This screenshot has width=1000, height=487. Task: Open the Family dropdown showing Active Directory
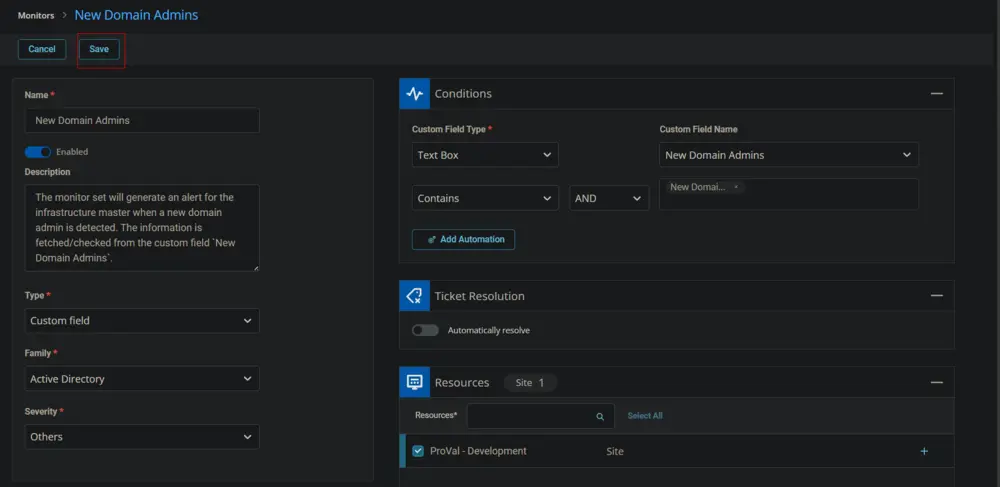point(142,379)
